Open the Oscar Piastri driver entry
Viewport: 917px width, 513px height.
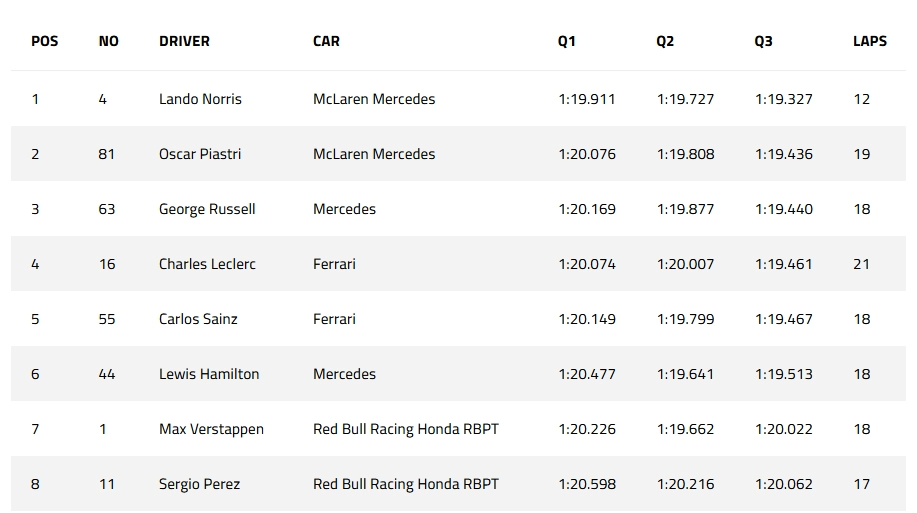click(x=200, y=154)
